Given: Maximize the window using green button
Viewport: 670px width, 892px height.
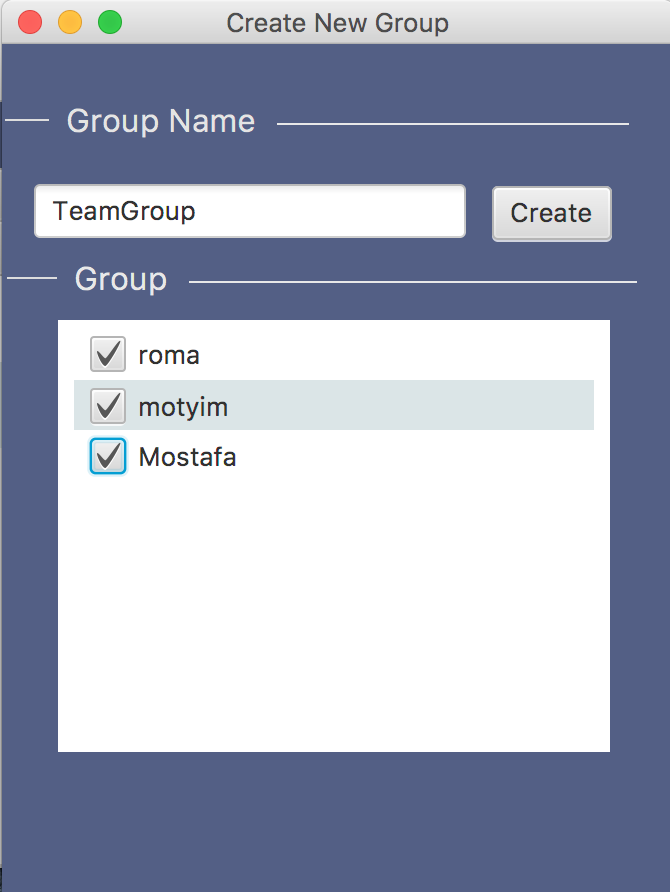Looking at the screenshot, I should coord(110,22).
